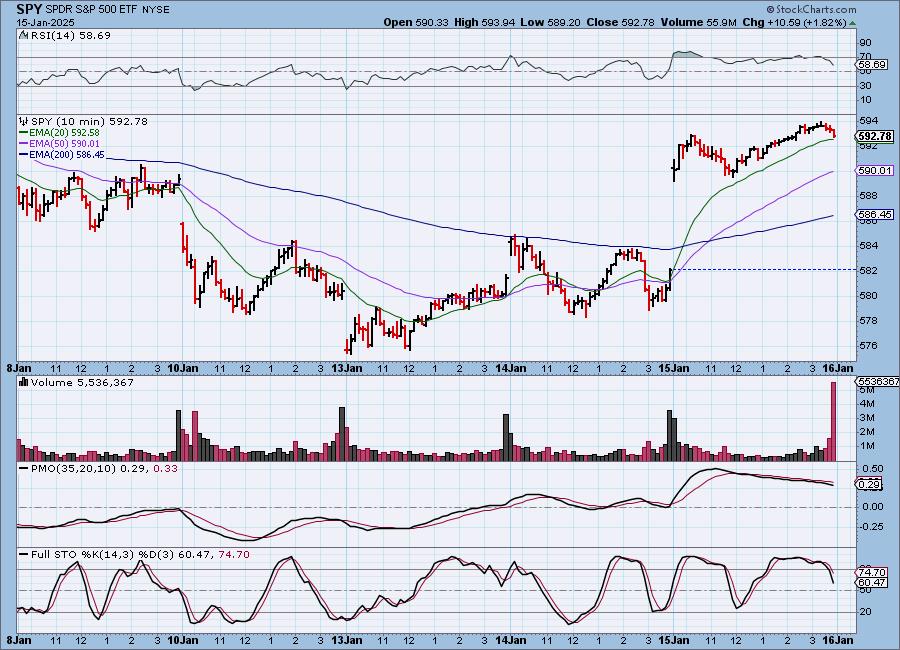The image size is (900, 650).
Task: Click the 576 price axis label
Action: (869, 346)
